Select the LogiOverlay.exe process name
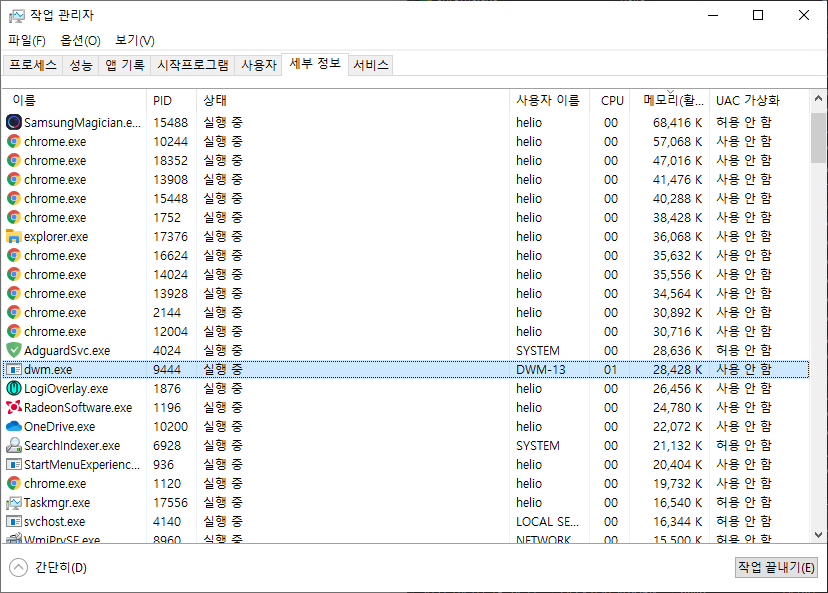The height and width of the screenshot is (593, 828). coord(66,389)
